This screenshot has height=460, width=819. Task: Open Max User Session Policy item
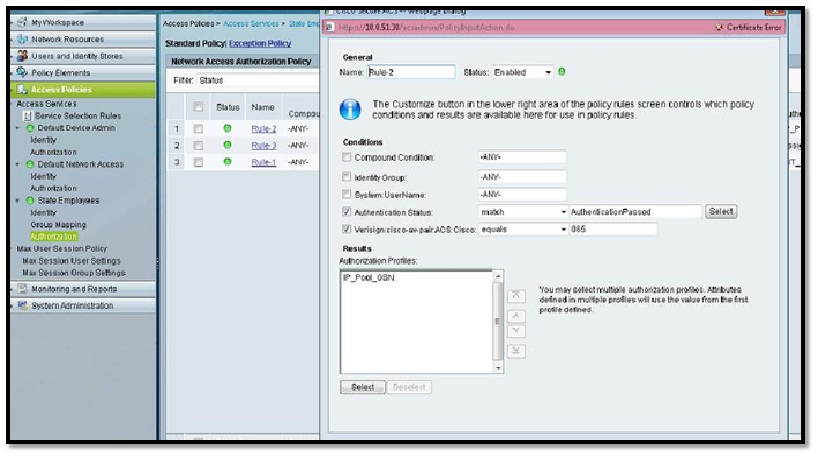(x=62, y=249)
